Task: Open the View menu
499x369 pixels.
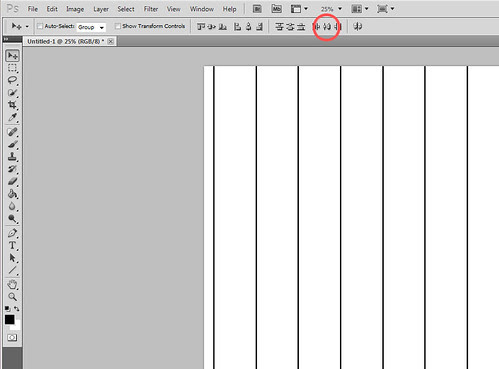Action: point(173,9)
